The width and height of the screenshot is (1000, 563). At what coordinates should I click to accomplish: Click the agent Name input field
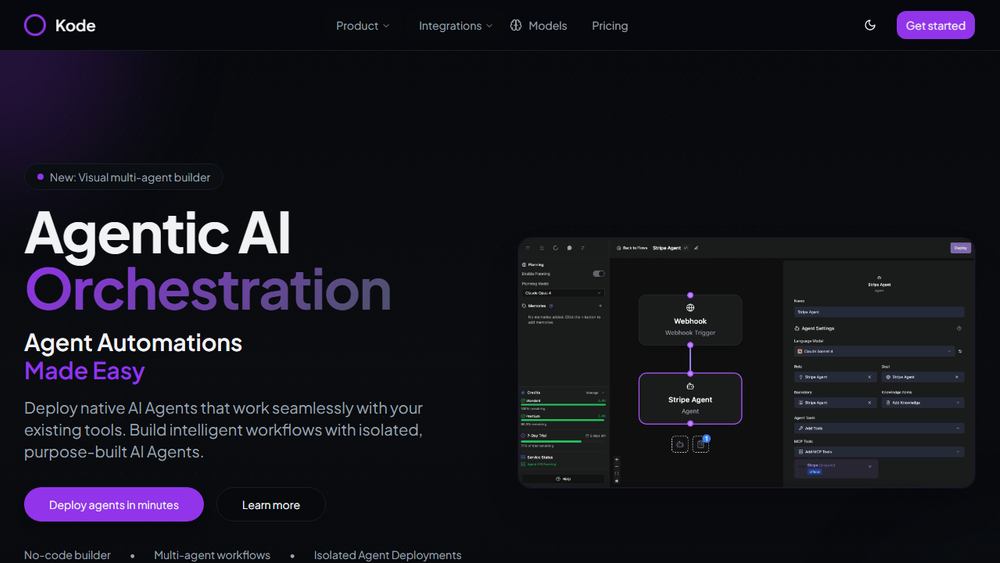(x=879, y=312)
